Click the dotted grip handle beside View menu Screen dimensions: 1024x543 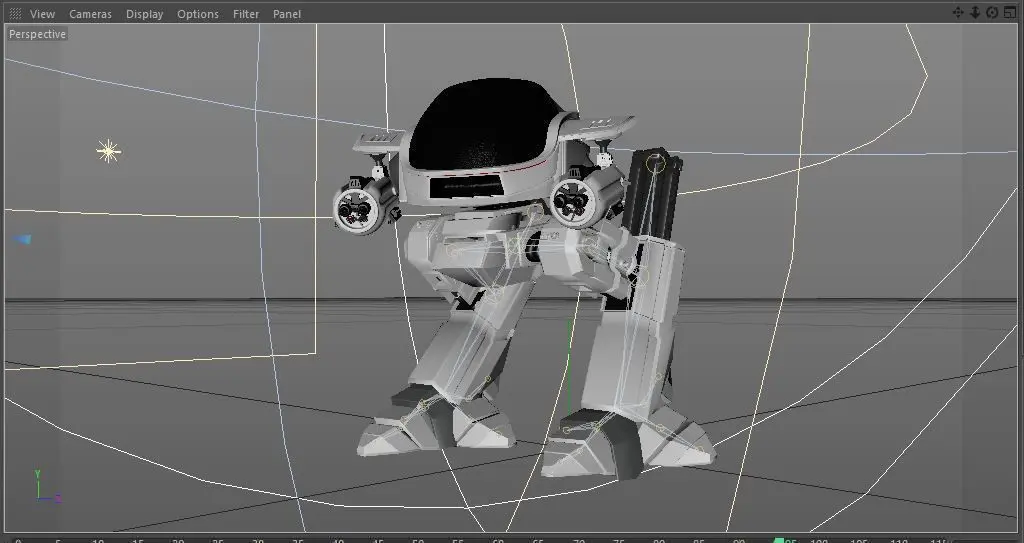15,13
